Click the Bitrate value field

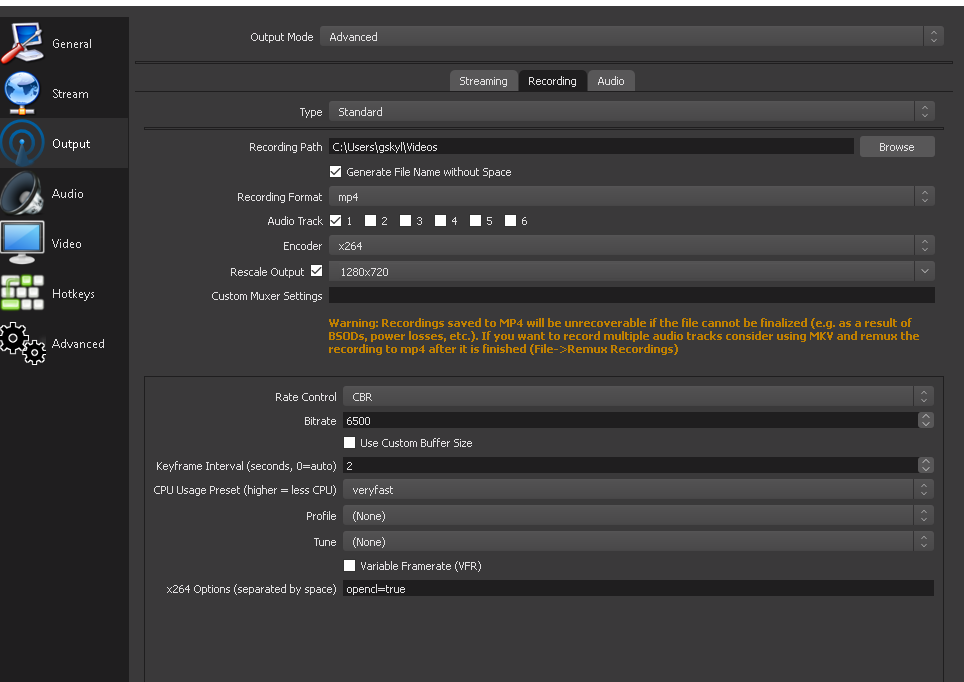(630, 420)
